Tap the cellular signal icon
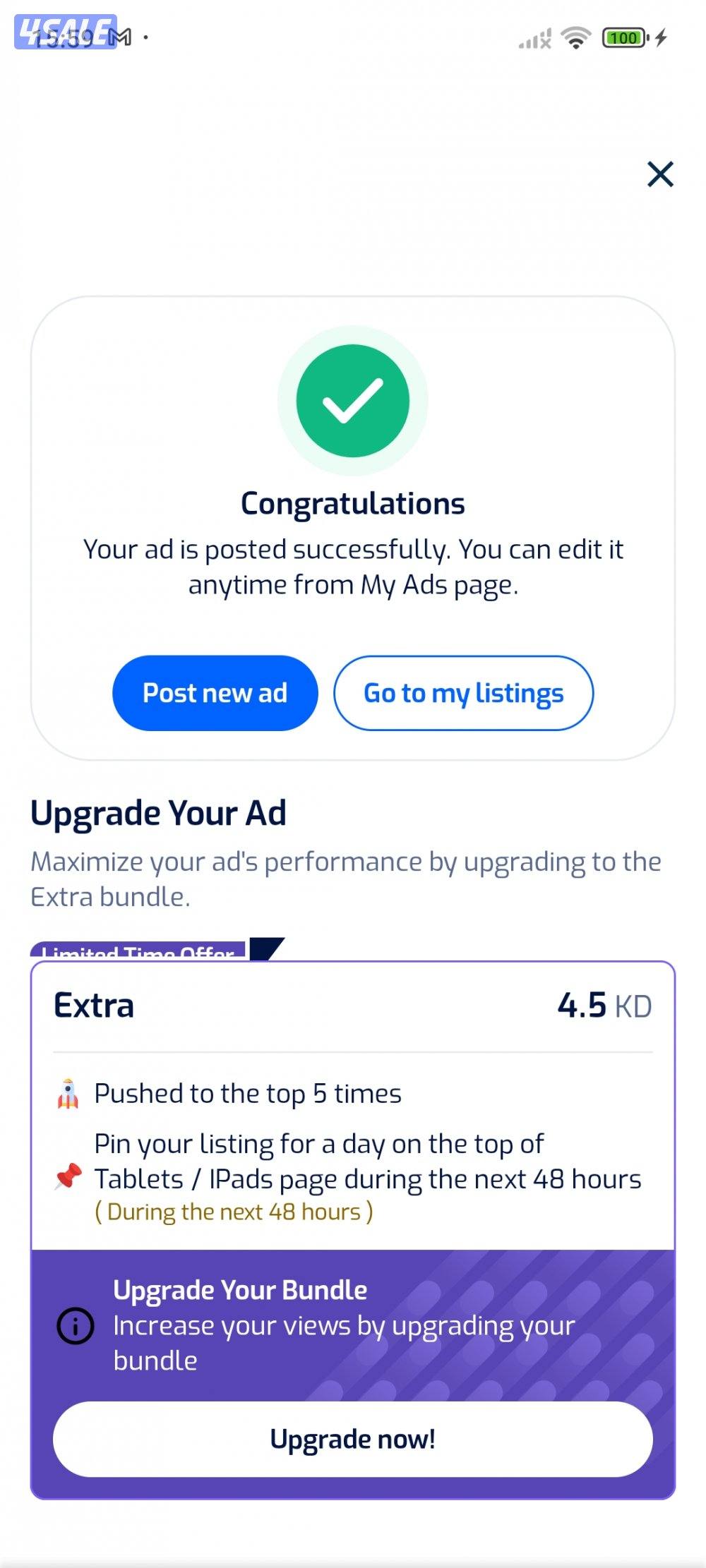 pyautogui.click(x=534, y=39)
